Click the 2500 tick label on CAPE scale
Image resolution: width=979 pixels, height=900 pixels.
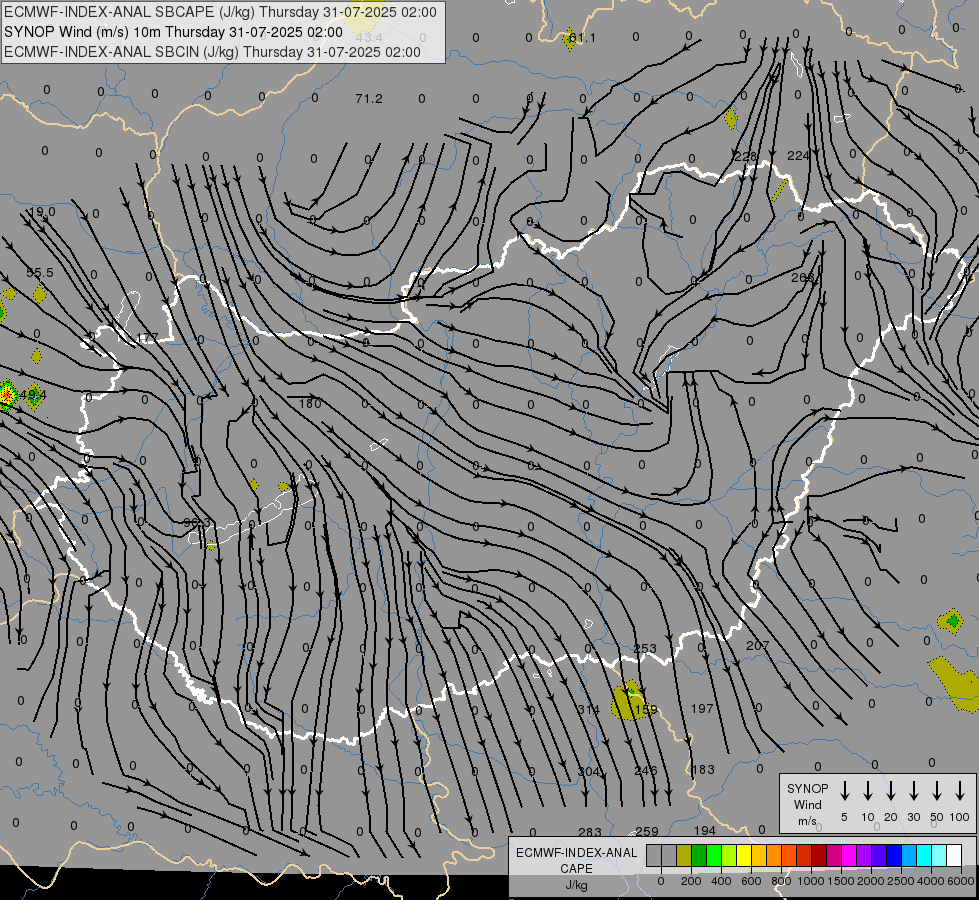(x=900, y=881)
